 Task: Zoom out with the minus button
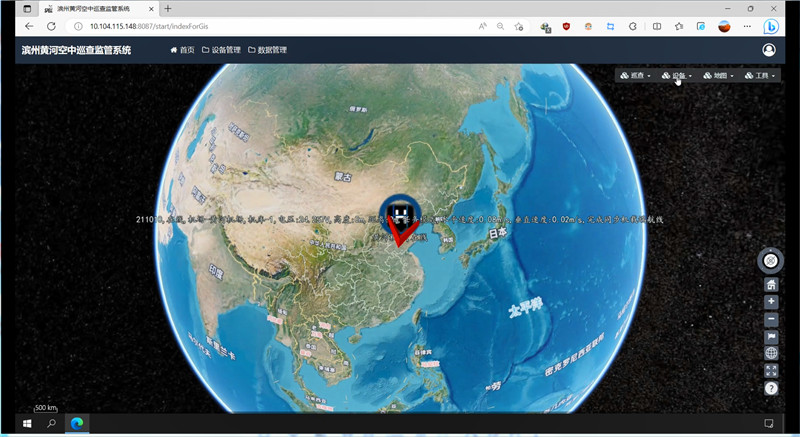(771, 319)
